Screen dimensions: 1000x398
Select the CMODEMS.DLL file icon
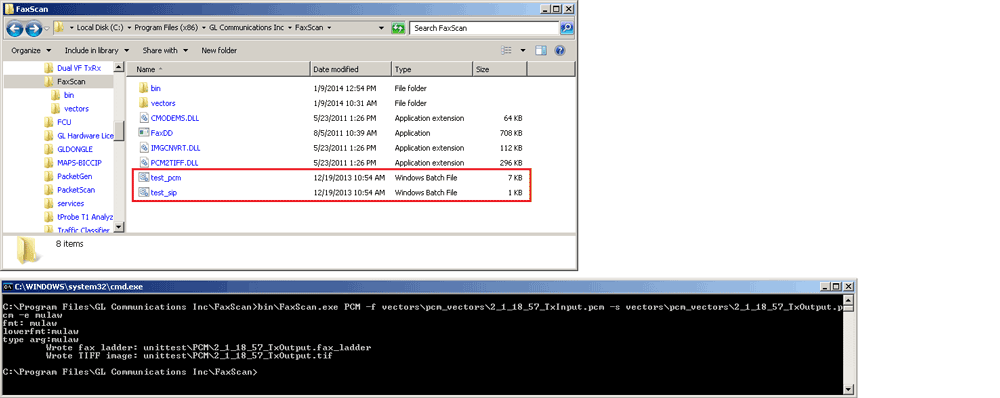[143, 118]
